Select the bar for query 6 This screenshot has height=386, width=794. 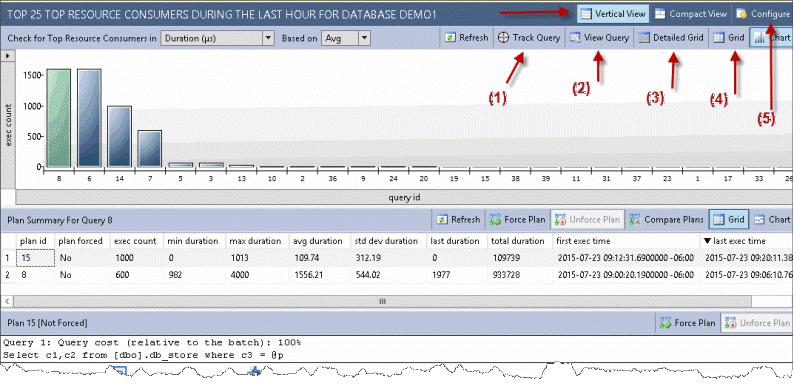90,118
